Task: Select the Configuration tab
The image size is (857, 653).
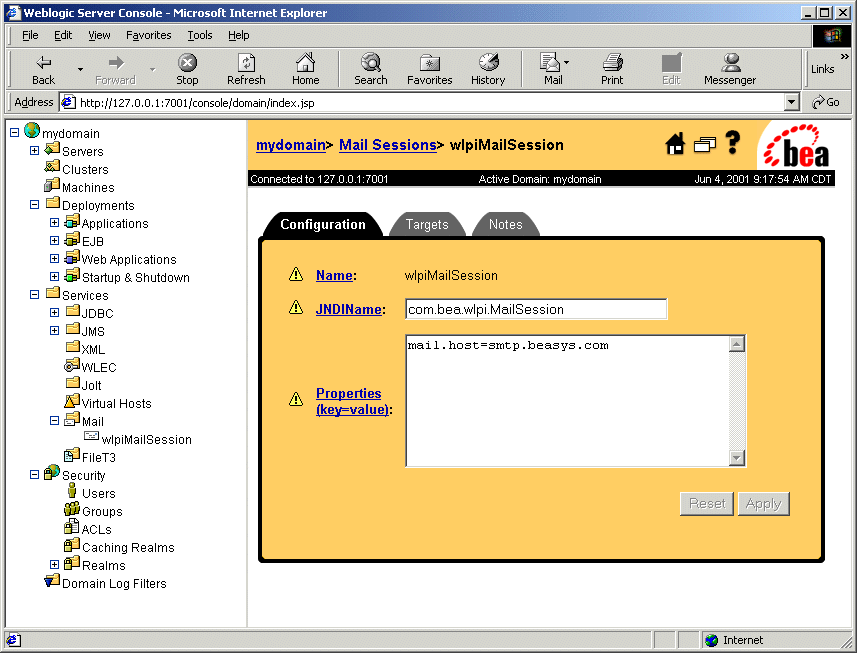Action: pyautogui.click(x=322, y=225)
